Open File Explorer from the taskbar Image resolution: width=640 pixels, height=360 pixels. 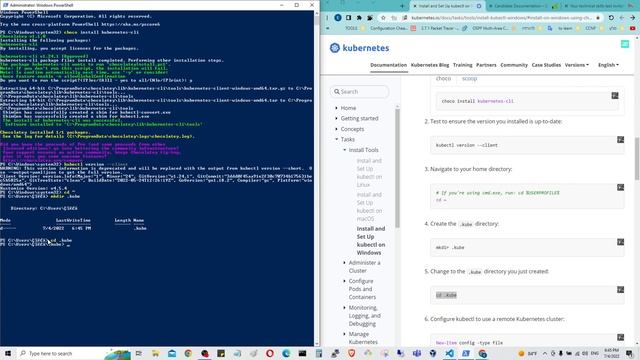156,353
